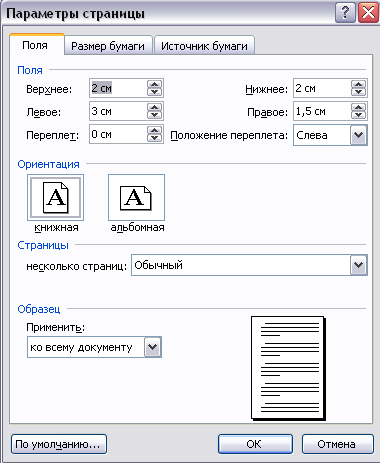The width and height of the screenshot is (380, 463).
Task: Click the Положение переплета label
Action: [x=229, y=135]
